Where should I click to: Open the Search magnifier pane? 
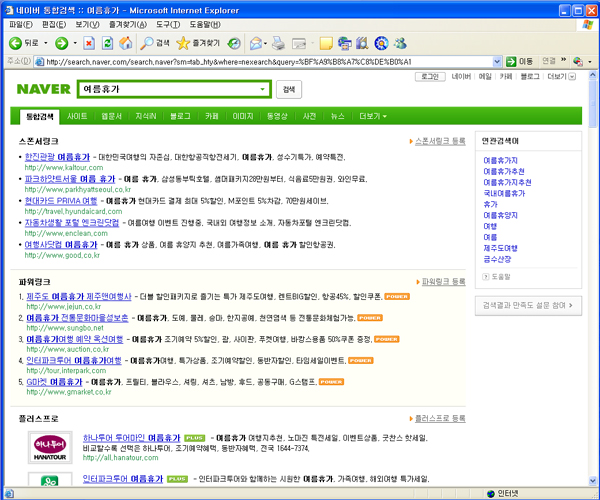147,43
